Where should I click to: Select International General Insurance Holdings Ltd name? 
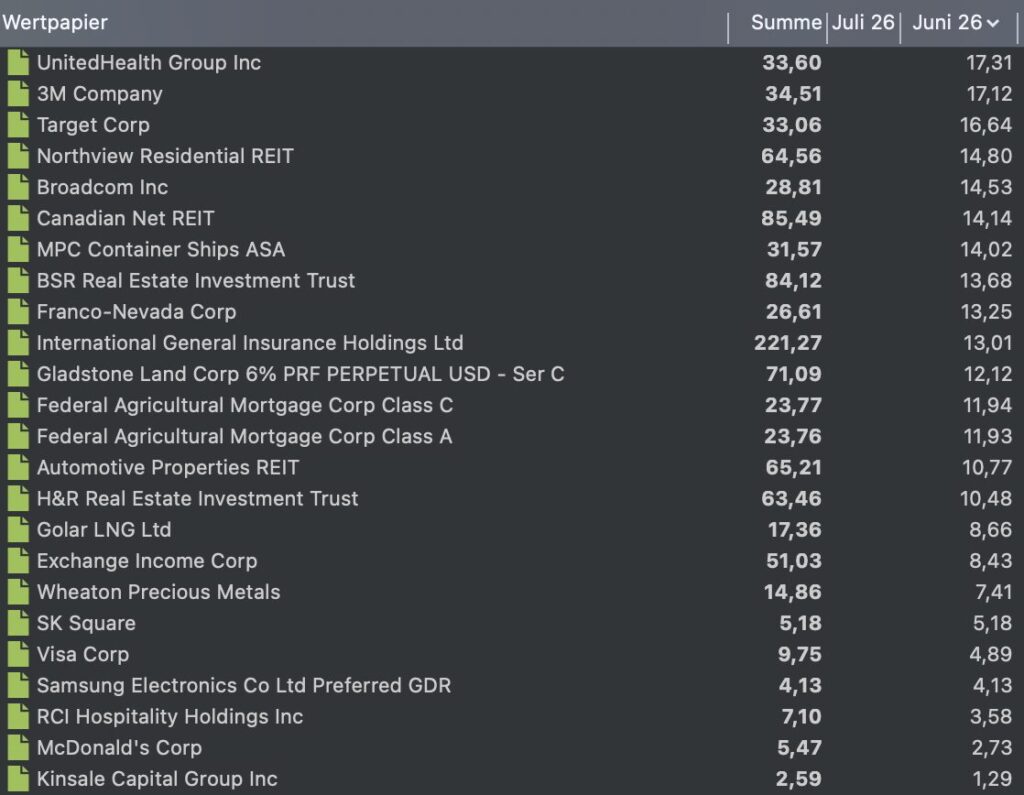(x=250, y=343)
